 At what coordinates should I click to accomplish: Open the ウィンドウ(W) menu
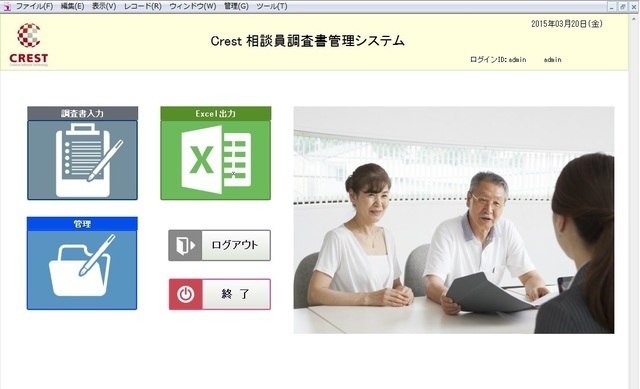(193, 7)
